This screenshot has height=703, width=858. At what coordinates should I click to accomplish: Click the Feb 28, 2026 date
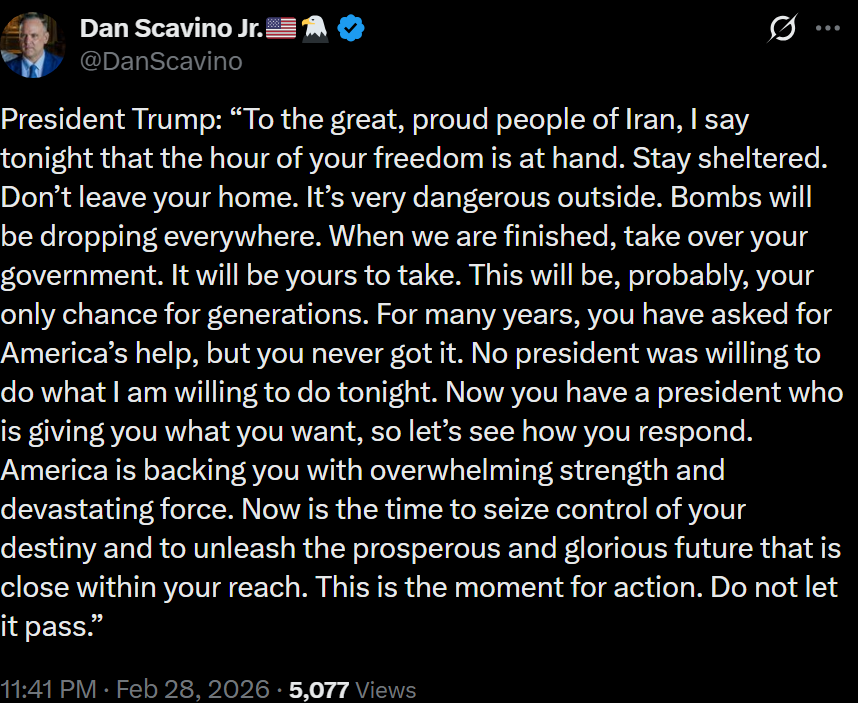coord(194,689)
